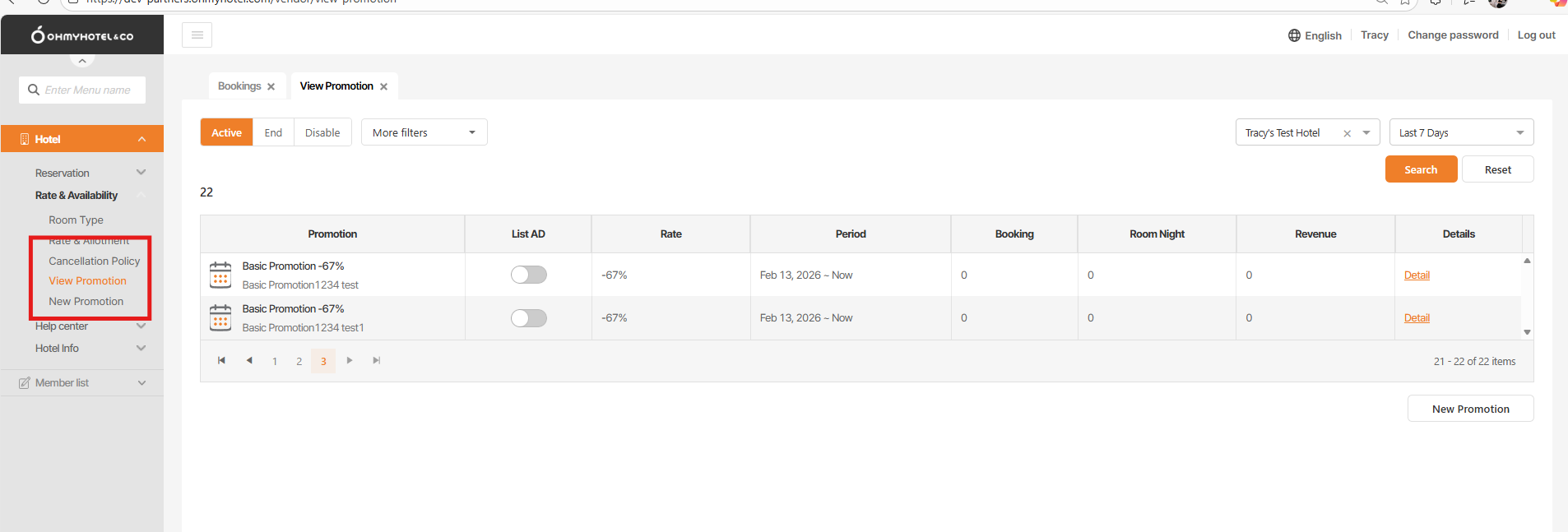1568x532 pixels.
Task: Click calendar icon of first Basic Promotion
Action: pos(220,275)
